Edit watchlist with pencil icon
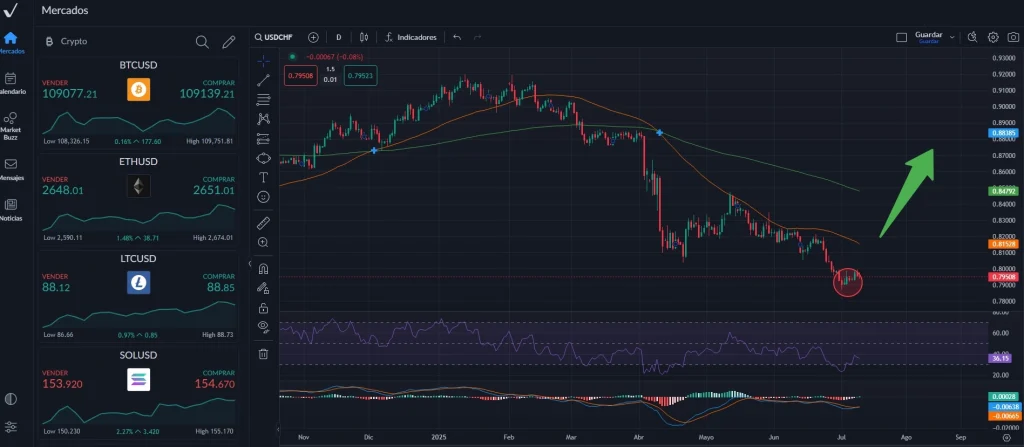Viewport: 1024px width, 447px height. pos(229,42)
